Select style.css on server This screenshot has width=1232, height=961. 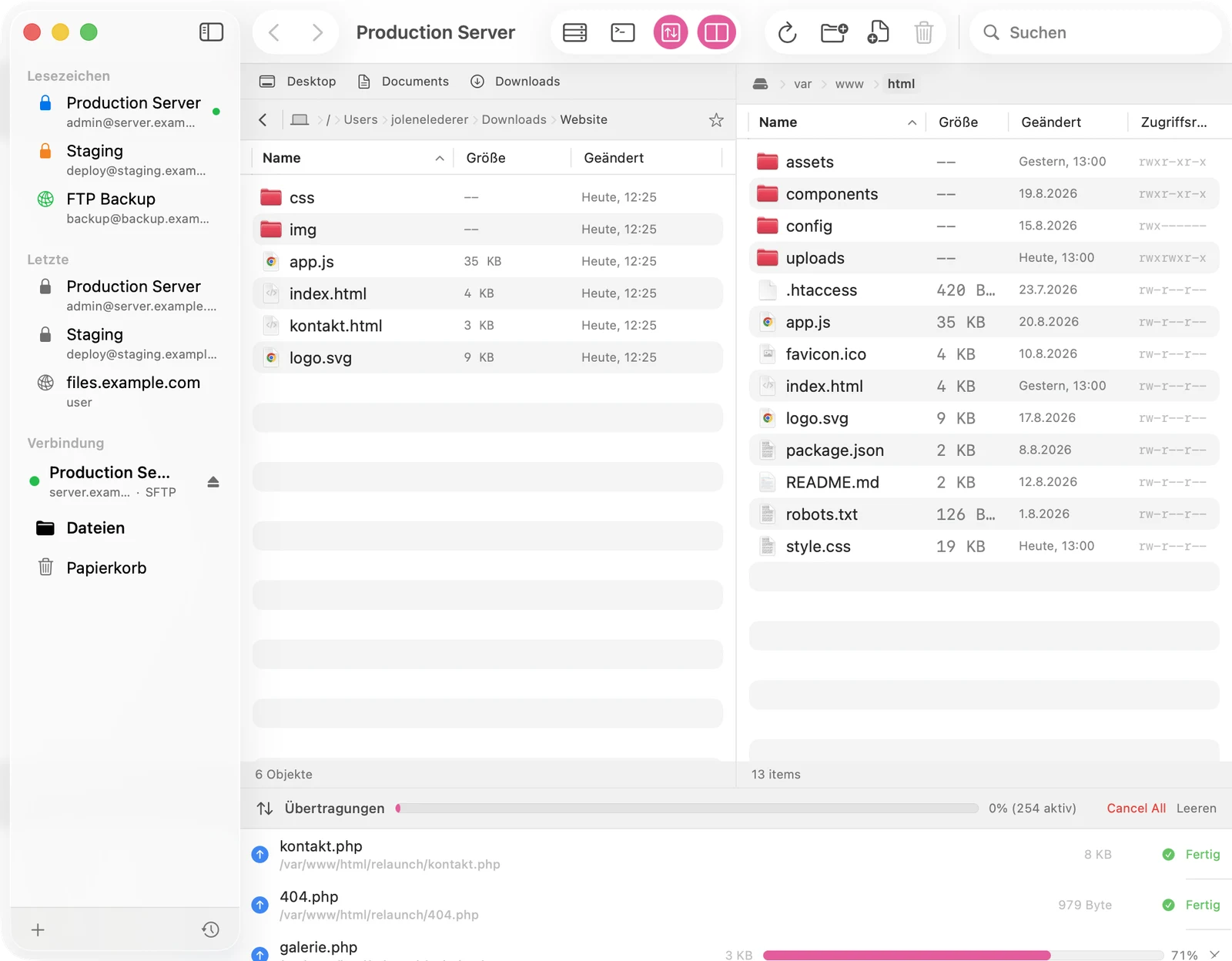[x=984, y=546]
